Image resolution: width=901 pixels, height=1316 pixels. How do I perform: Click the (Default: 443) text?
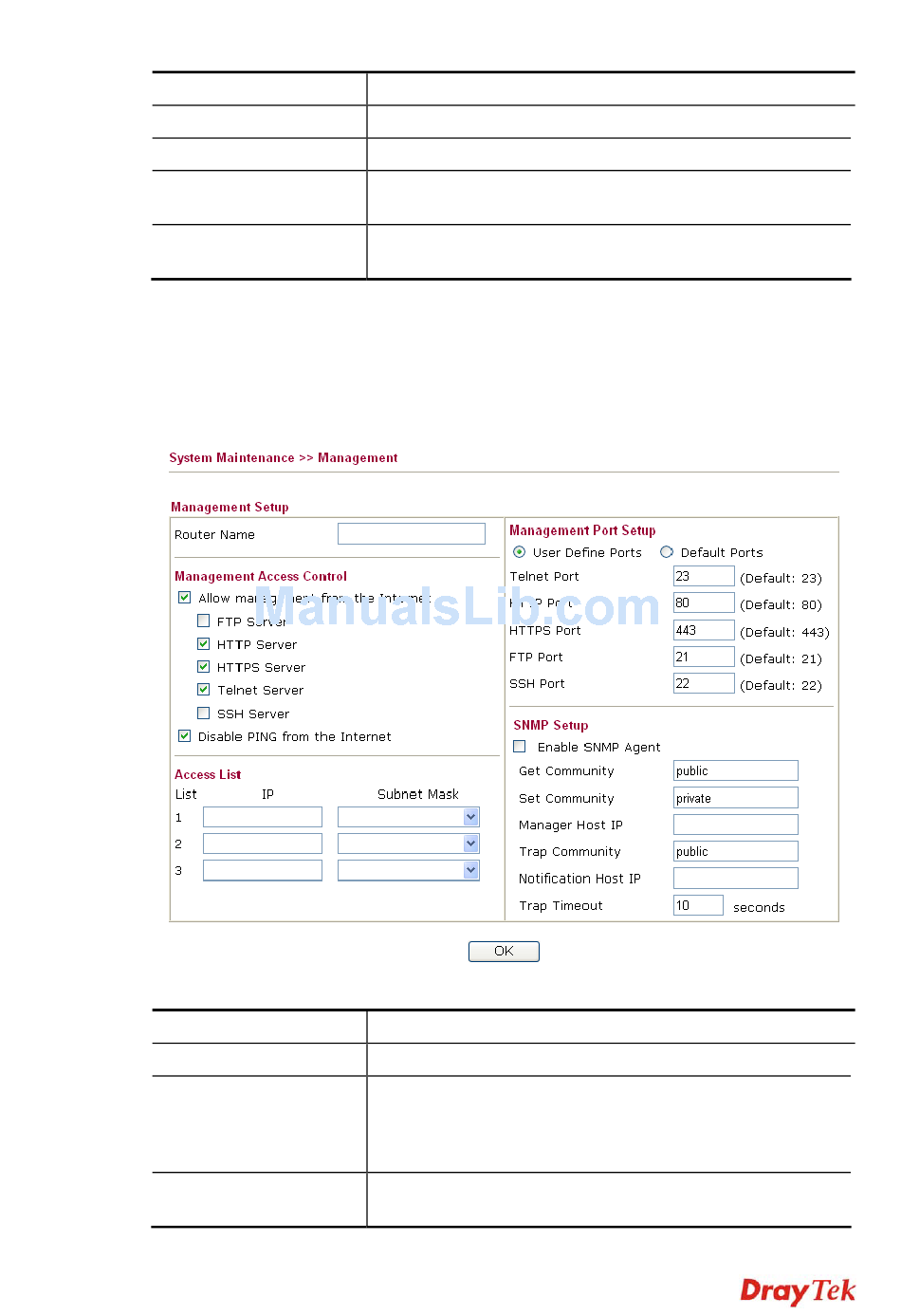coord(784,632)
